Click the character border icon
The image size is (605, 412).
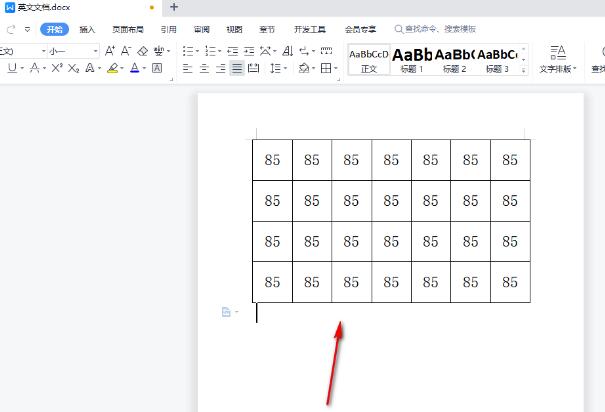[x=157, y=68]
